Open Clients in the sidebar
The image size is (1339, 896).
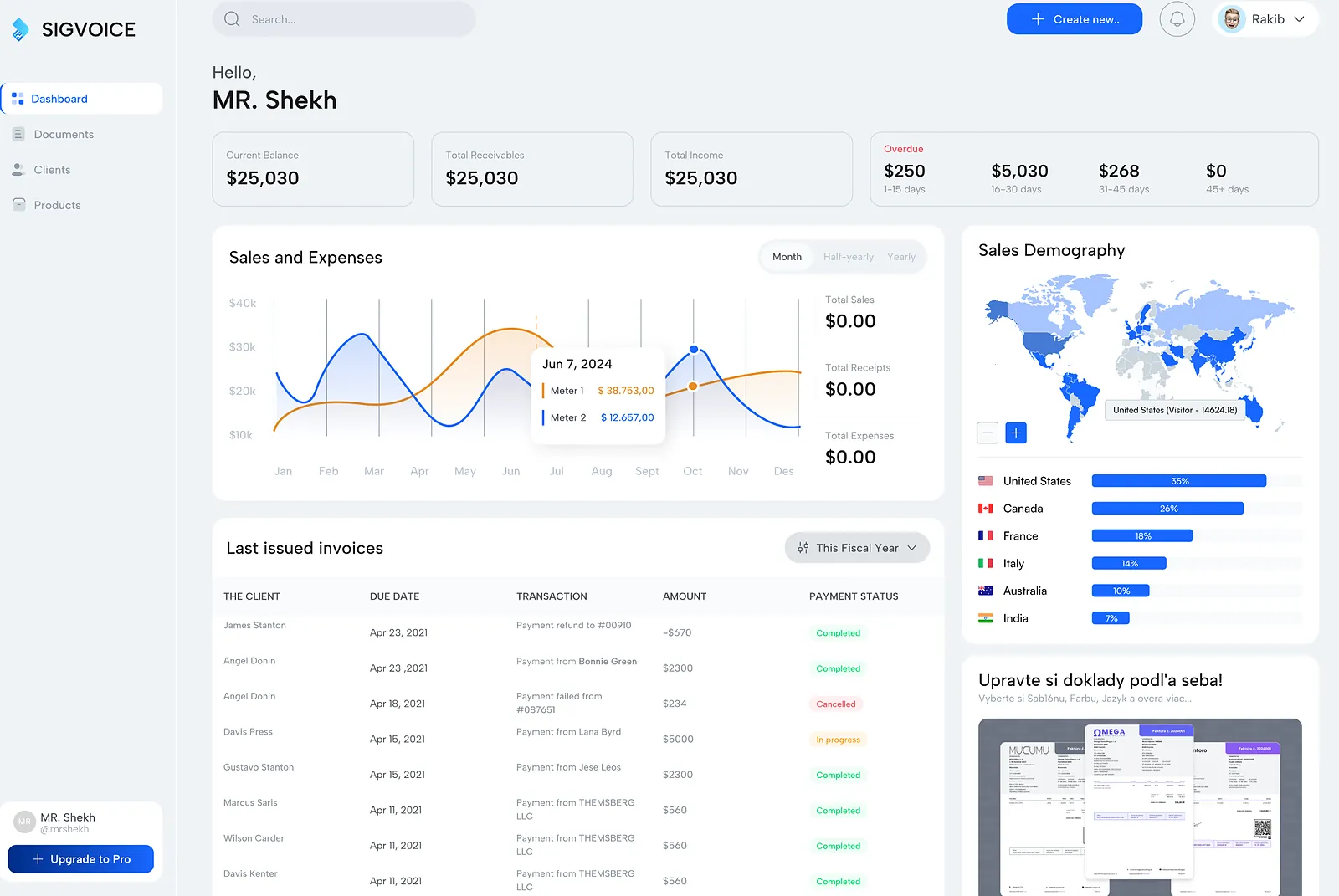(x=52, y=169)
